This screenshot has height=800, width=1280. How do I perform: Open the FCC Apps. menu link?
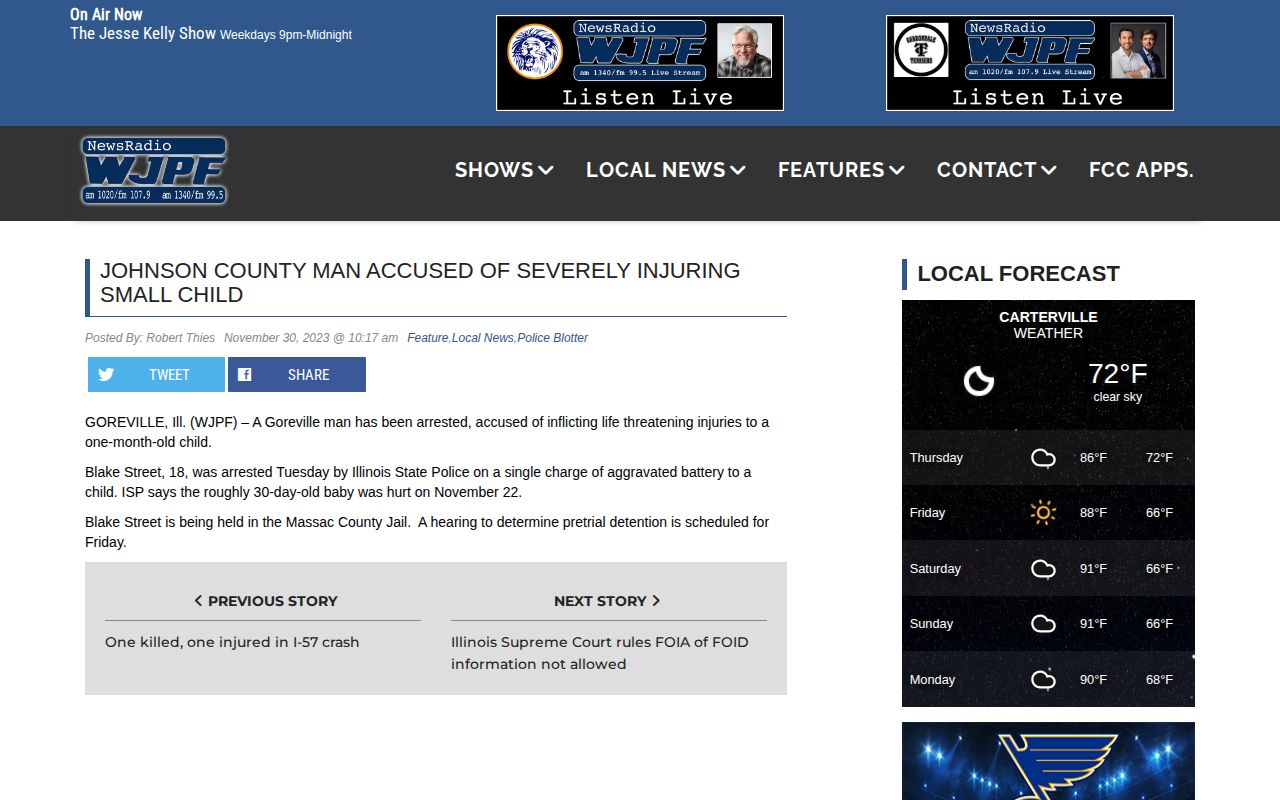coord(1141,170)
